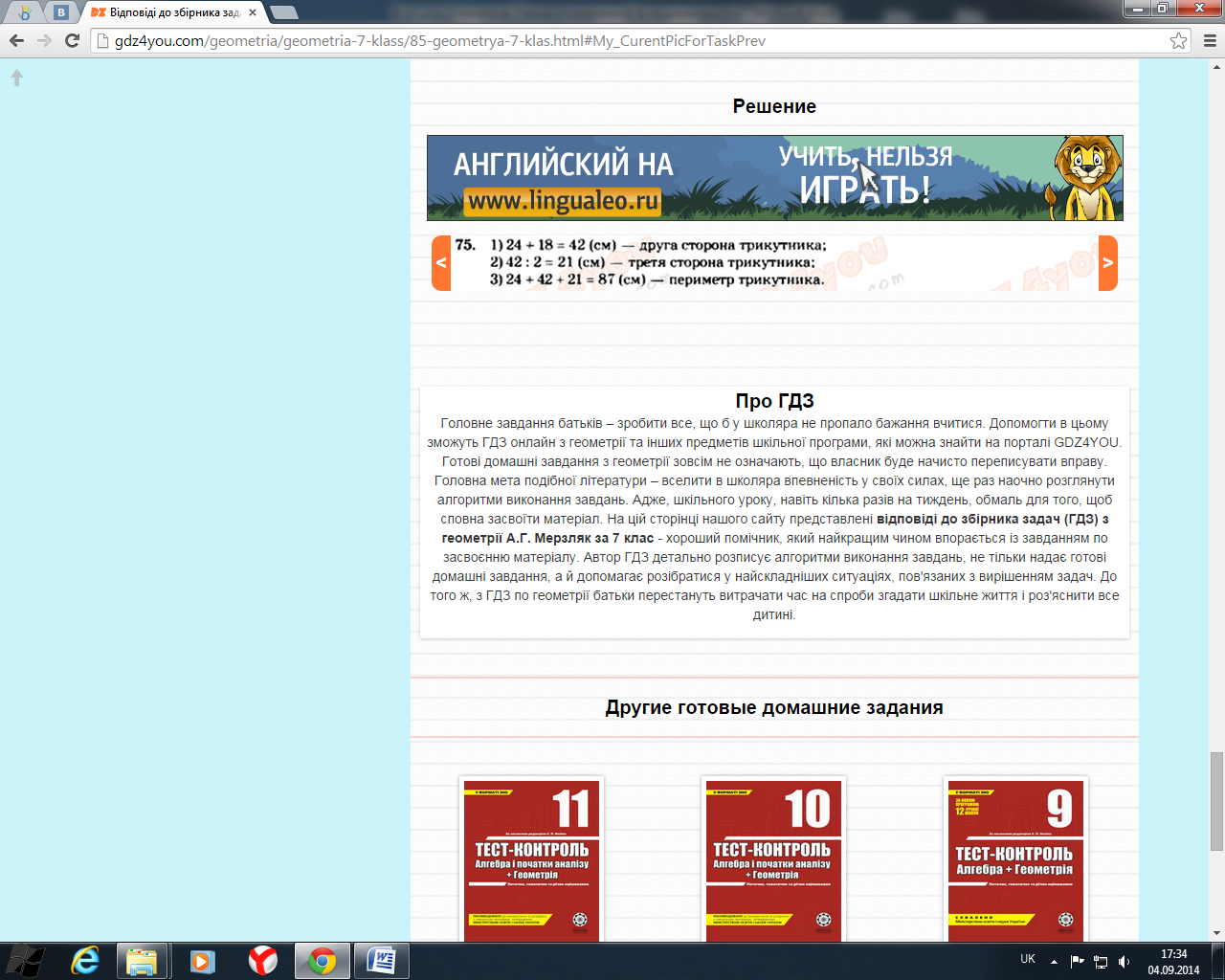Go to previous task with orange '<' arrow
This screenshot has height=980, width=1225.
[x=441, y=262]
